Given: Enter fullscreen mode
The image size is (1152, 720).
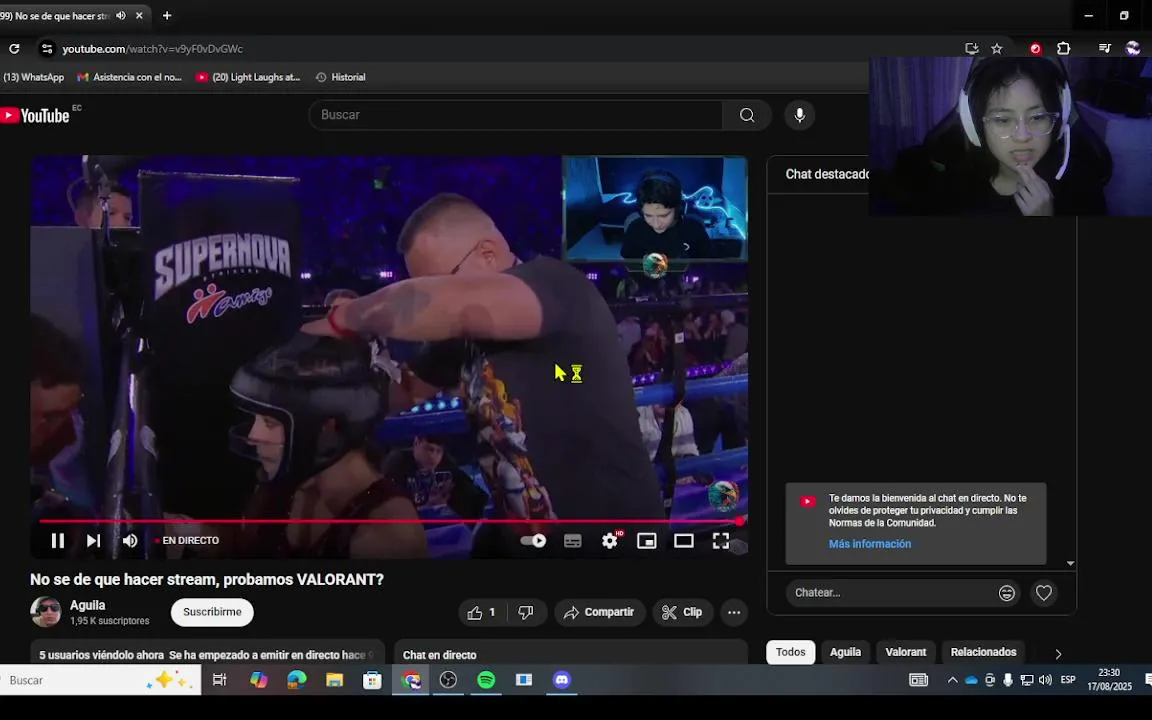Looking at the screenshot, I should click(x=721, y=541).
